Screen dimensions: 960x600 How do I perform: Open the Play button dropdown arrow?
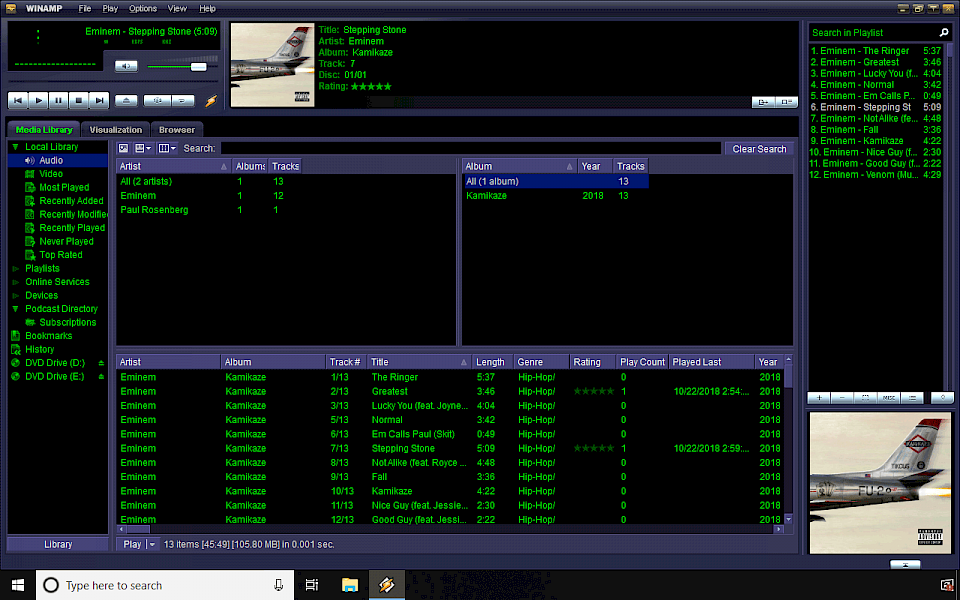click(x=152, y=544)
